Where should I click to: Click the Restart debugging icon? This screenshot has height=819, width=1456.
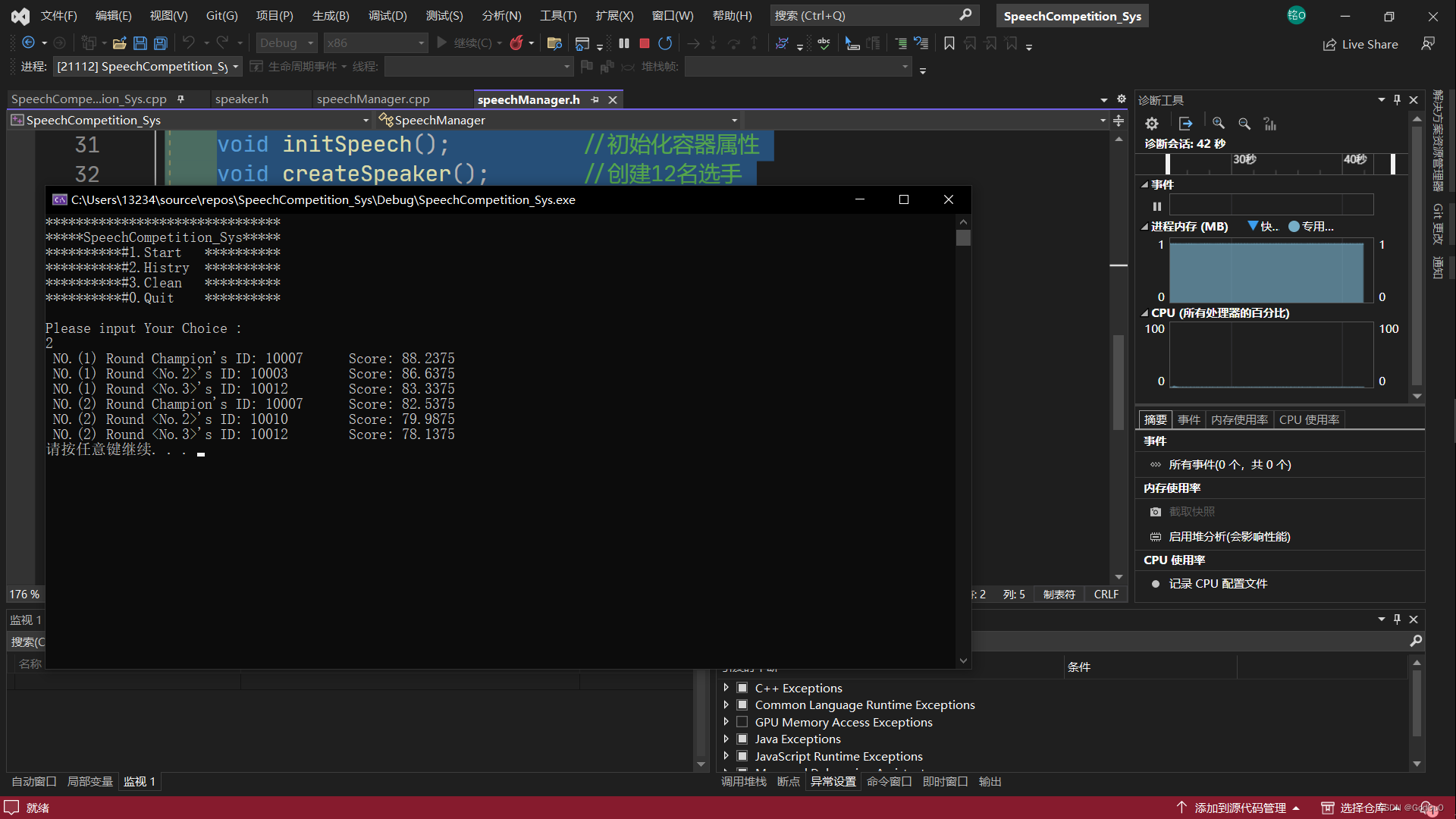tap(664, 43)
